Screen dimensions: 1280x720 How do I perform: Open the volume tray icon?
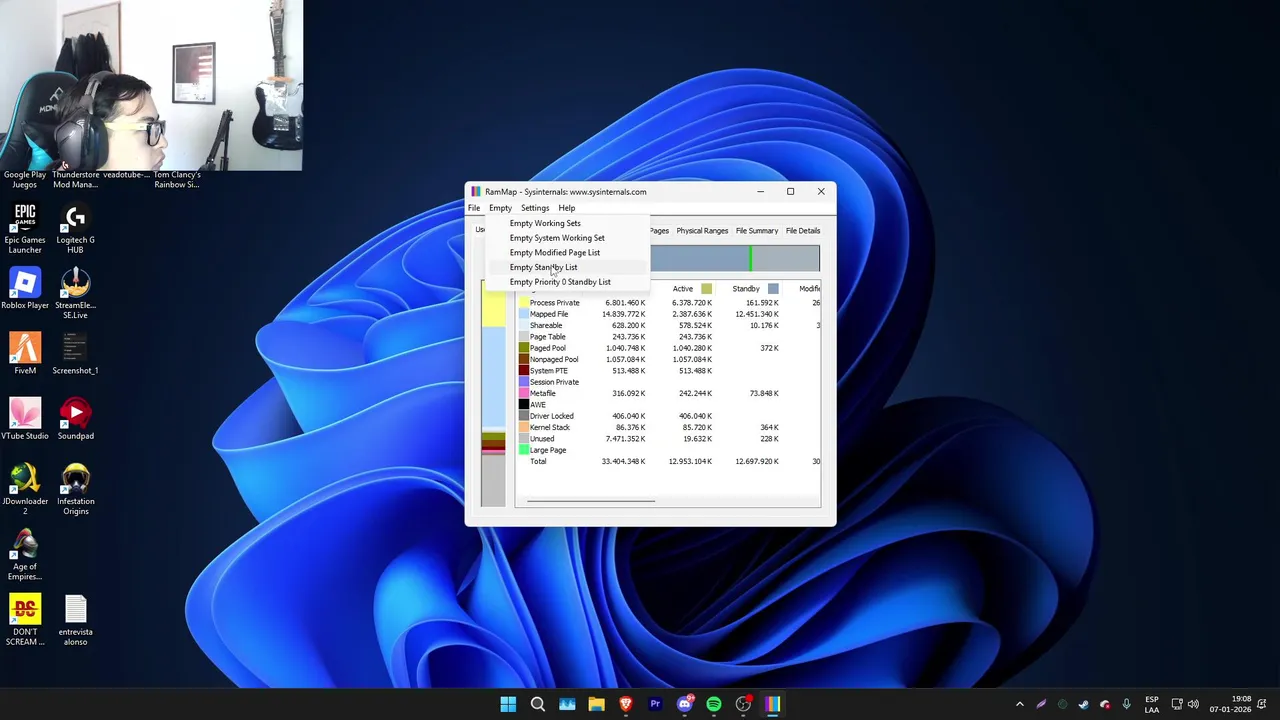click(x=1193, y=704)
